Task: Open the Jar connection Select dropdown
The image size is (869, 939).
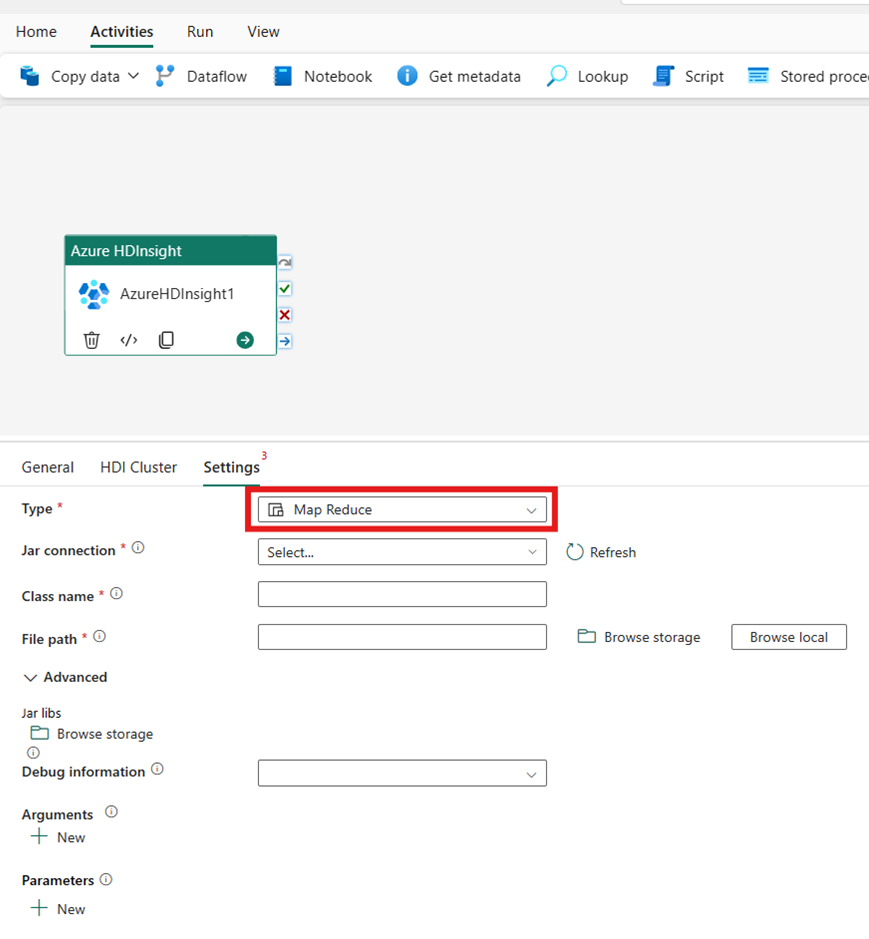Action: [x=402, y=552]
